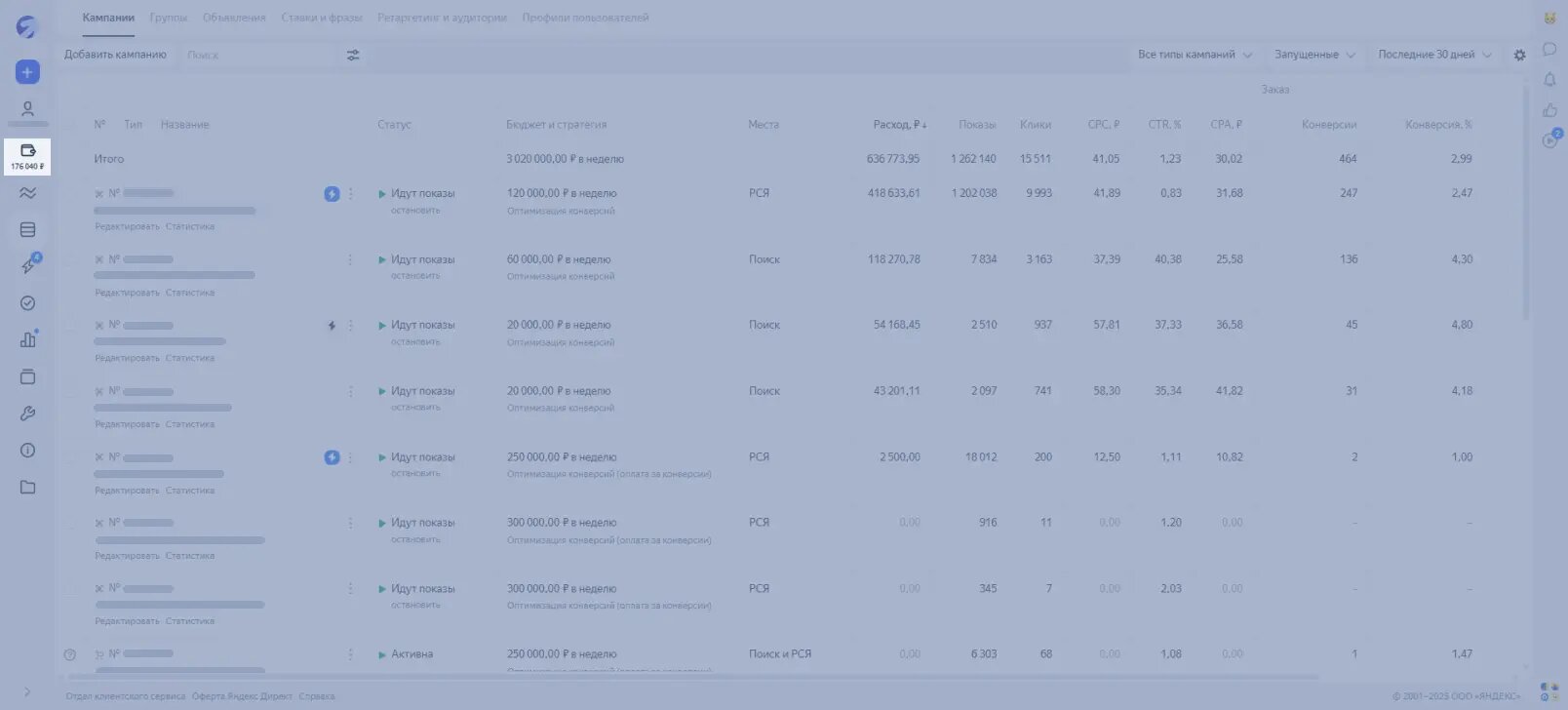Switch to Объявления tab
This screenshot has width=1568, height=710.
tap(234, 18)
